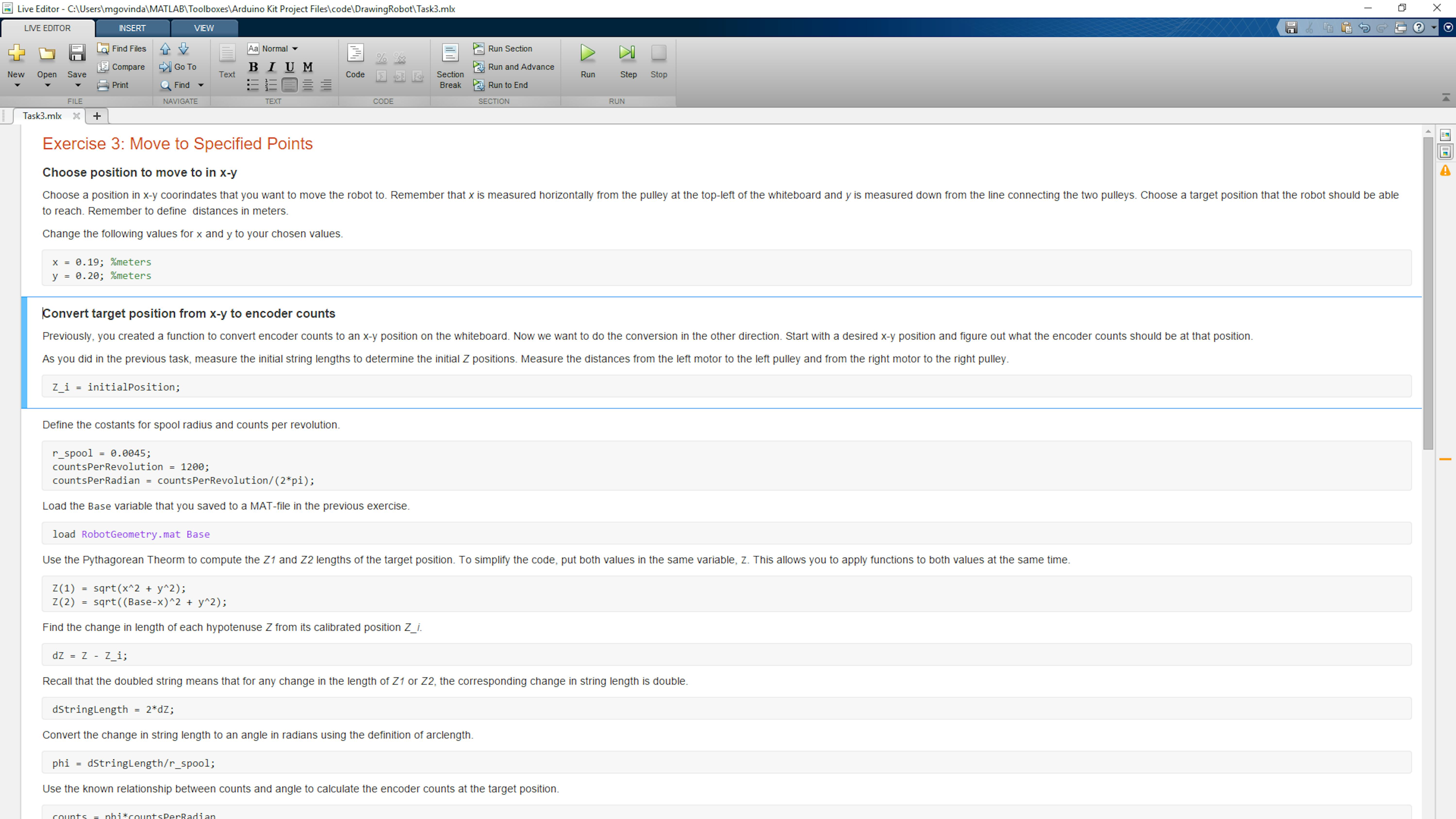Screen dimensions: 1456x819
Task: Open the Help question mark icon
Action: point(1419,28)
